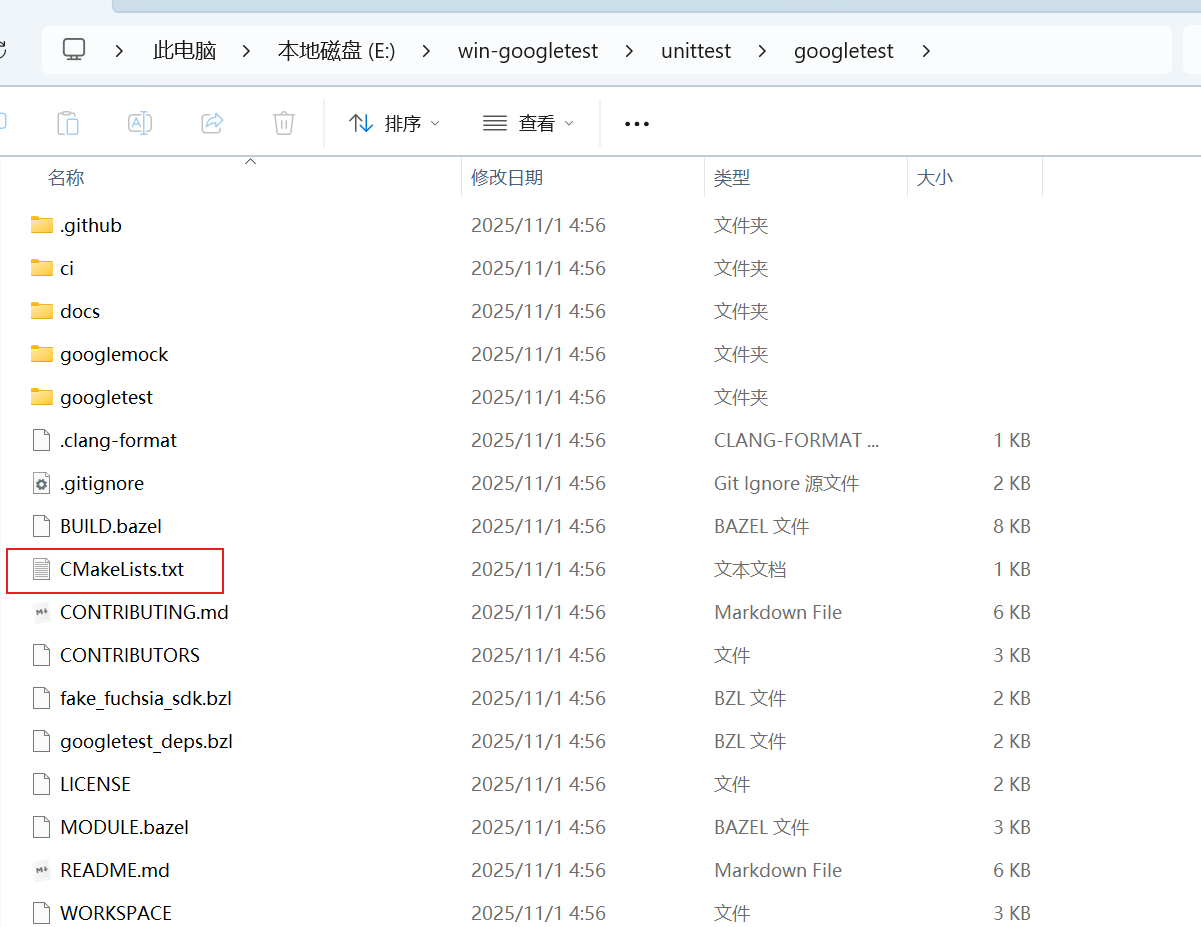Click googletest breadcrumb in address bar
The image size is (1201, 927).
click(x=844, y=50)
